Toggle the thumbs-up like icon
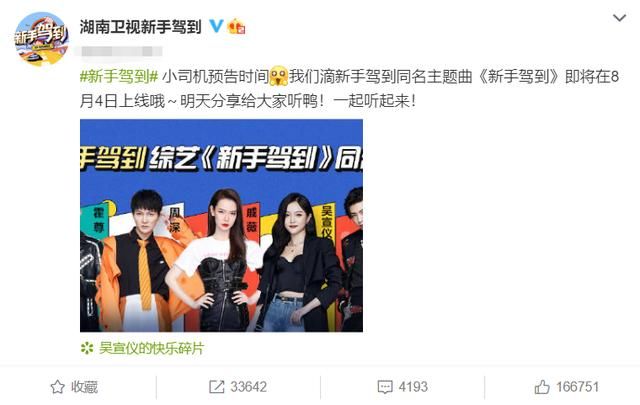This screenshot has height=405, width=640. point(542,387)
